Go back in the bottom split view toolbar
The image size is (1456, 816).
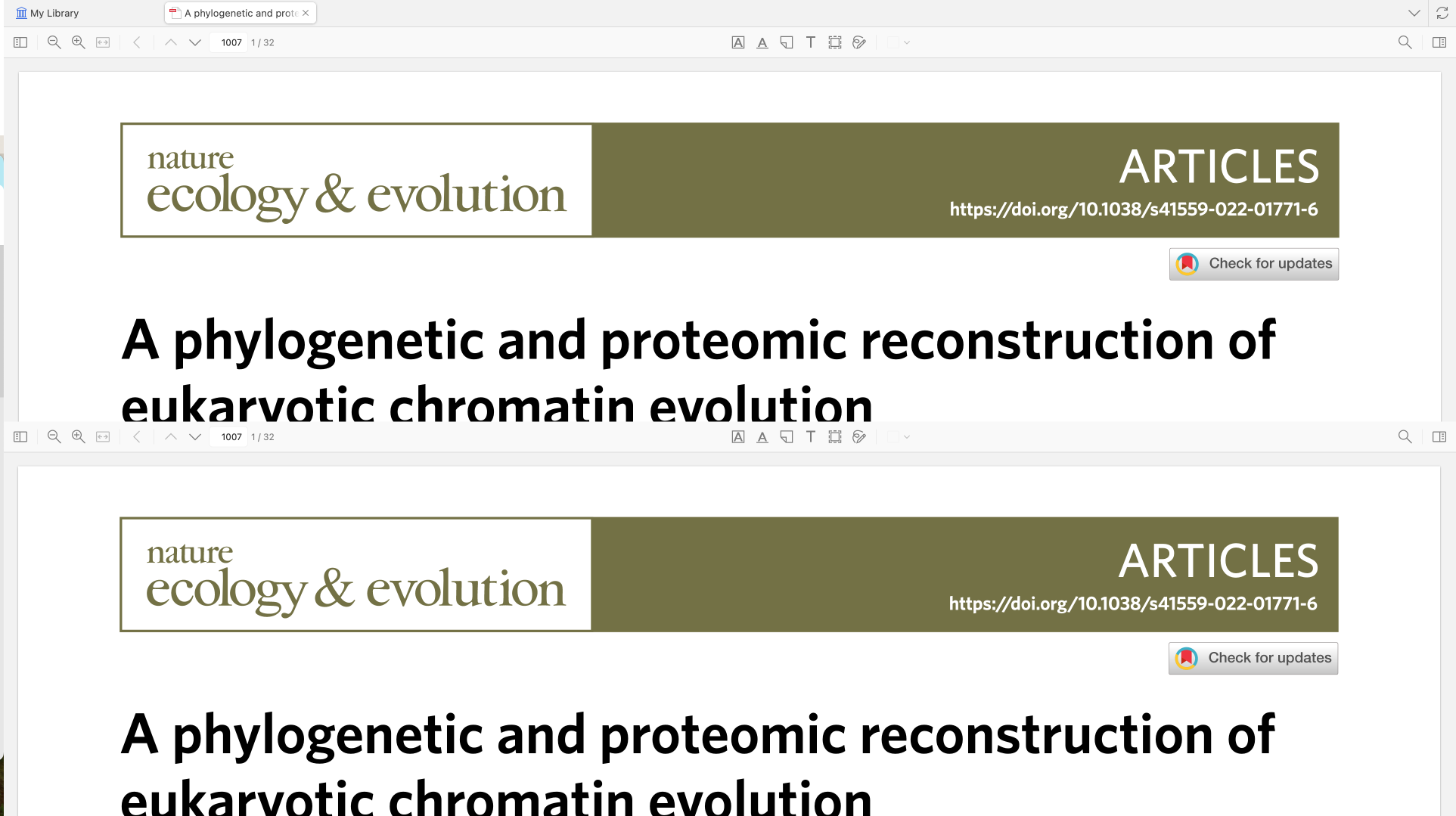[x=137, y=436]
